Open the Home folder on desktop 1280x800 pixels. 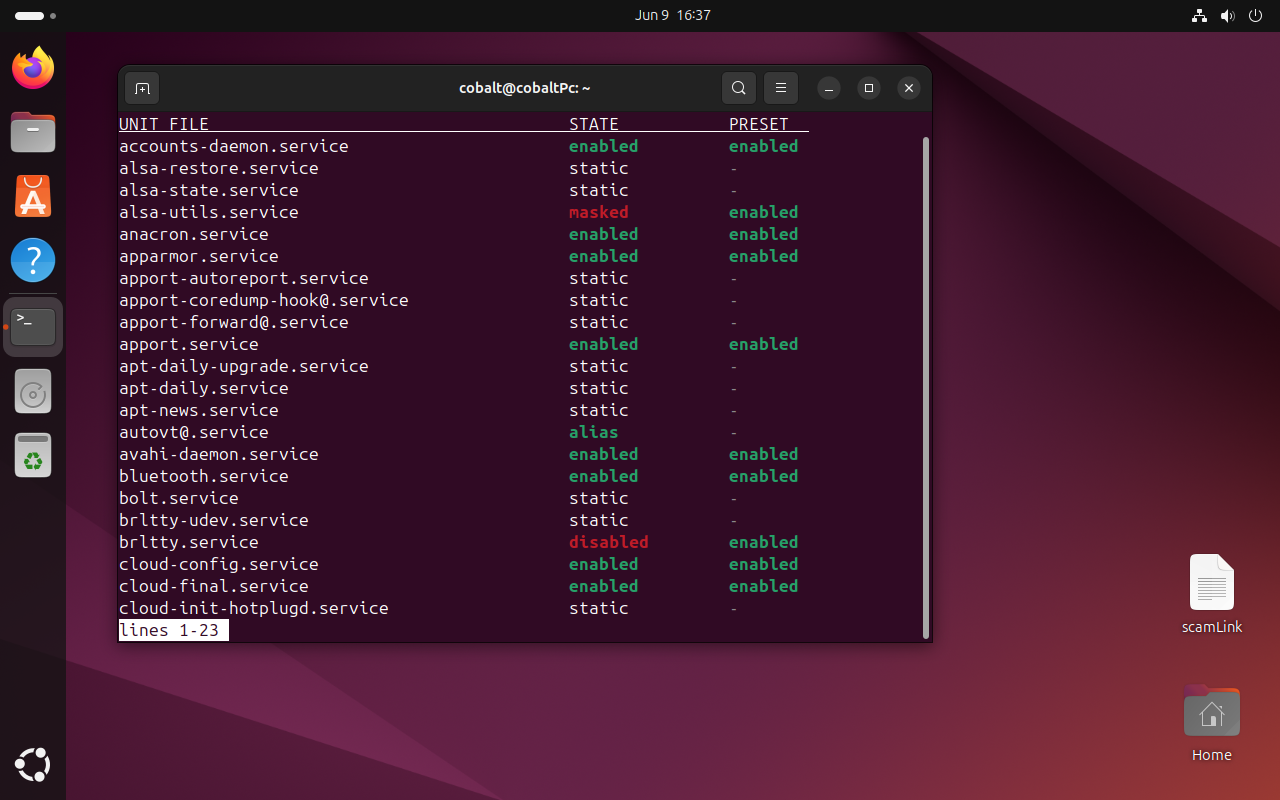(x=1212, y=723)
